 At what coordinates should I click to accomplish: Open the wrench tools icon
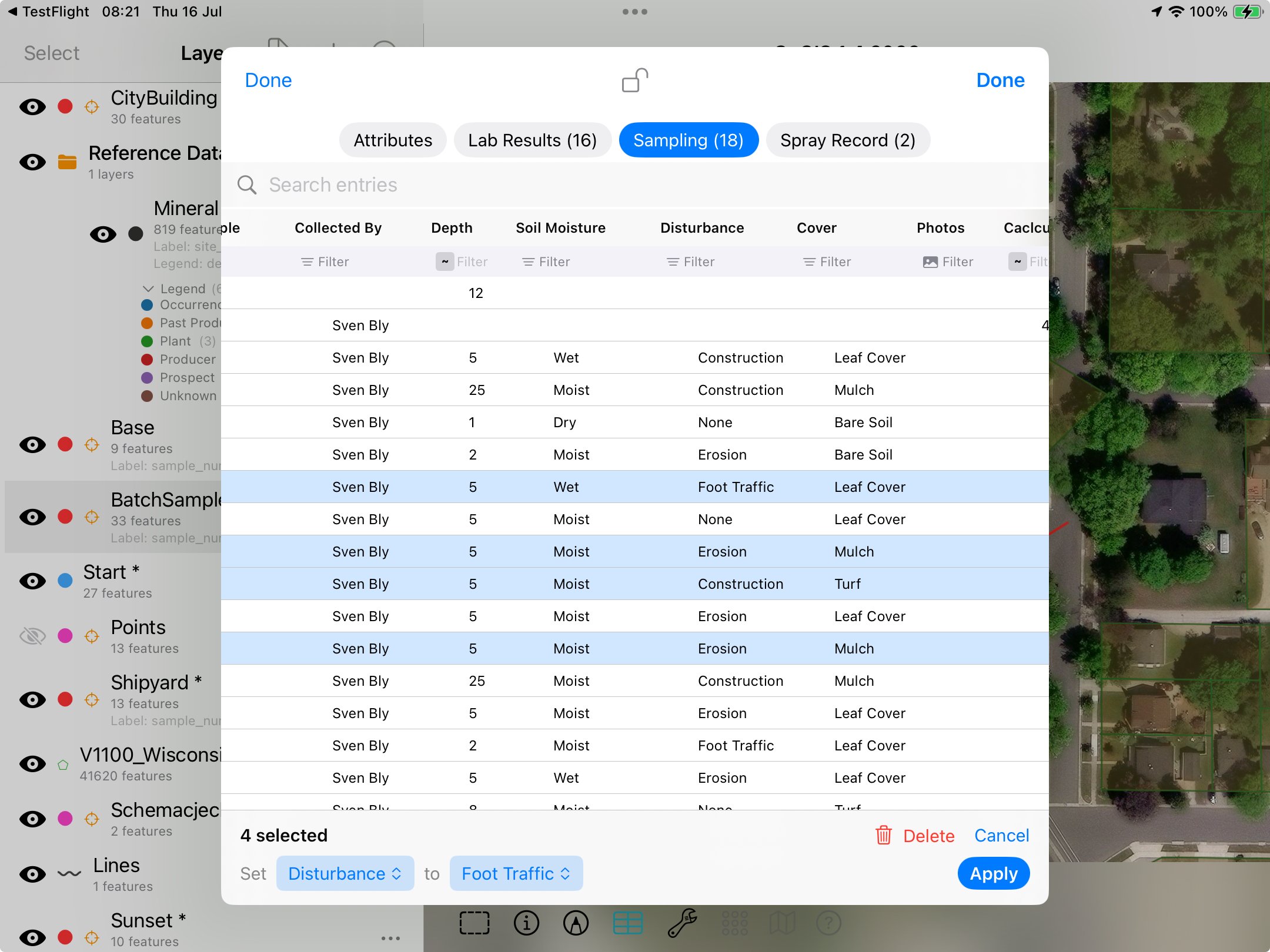(x=682, y=923)
